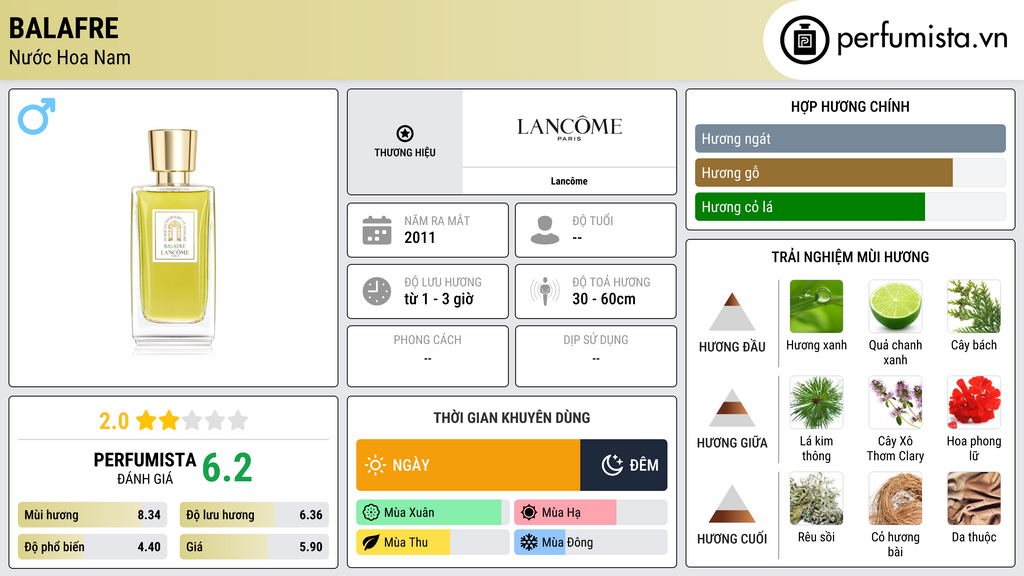Click the male gender symbol icon
1024x576 pixels.
pyautogui.click(x=36, y=116)
